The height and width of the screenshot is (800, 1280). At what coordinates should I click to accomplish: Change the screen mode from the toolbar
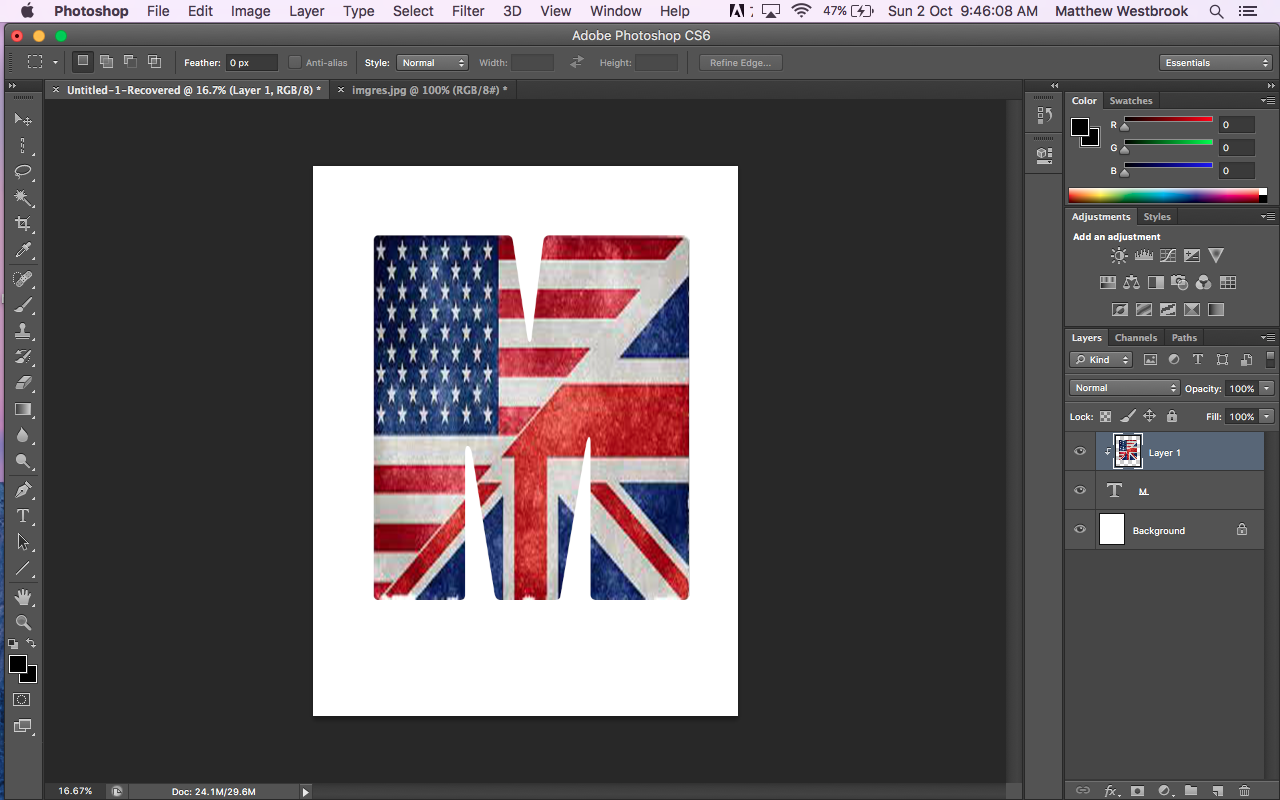pos(22,727)
